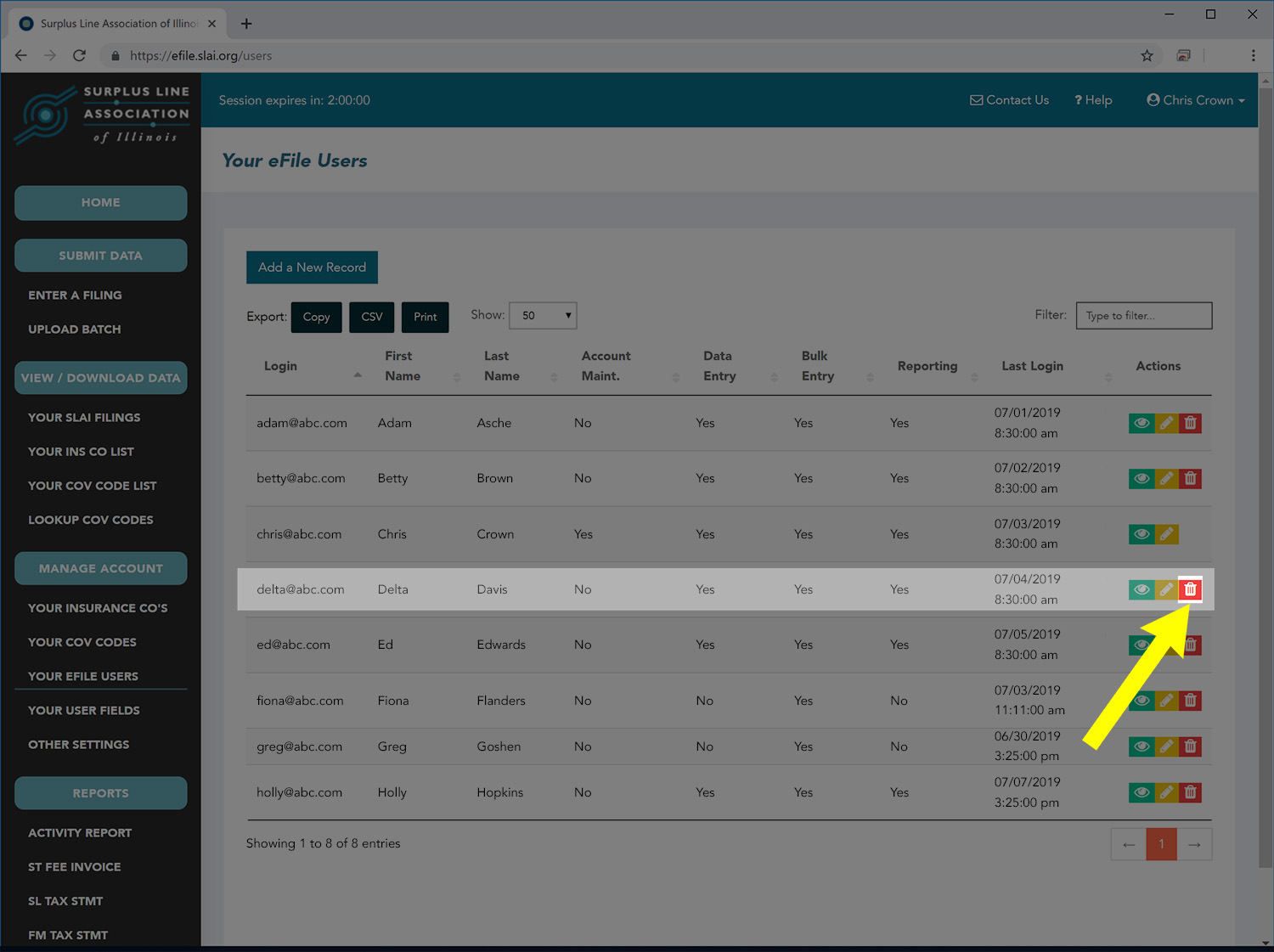
Task: Delete the betty@abc.com user via trash icon
Action: 1190,479
